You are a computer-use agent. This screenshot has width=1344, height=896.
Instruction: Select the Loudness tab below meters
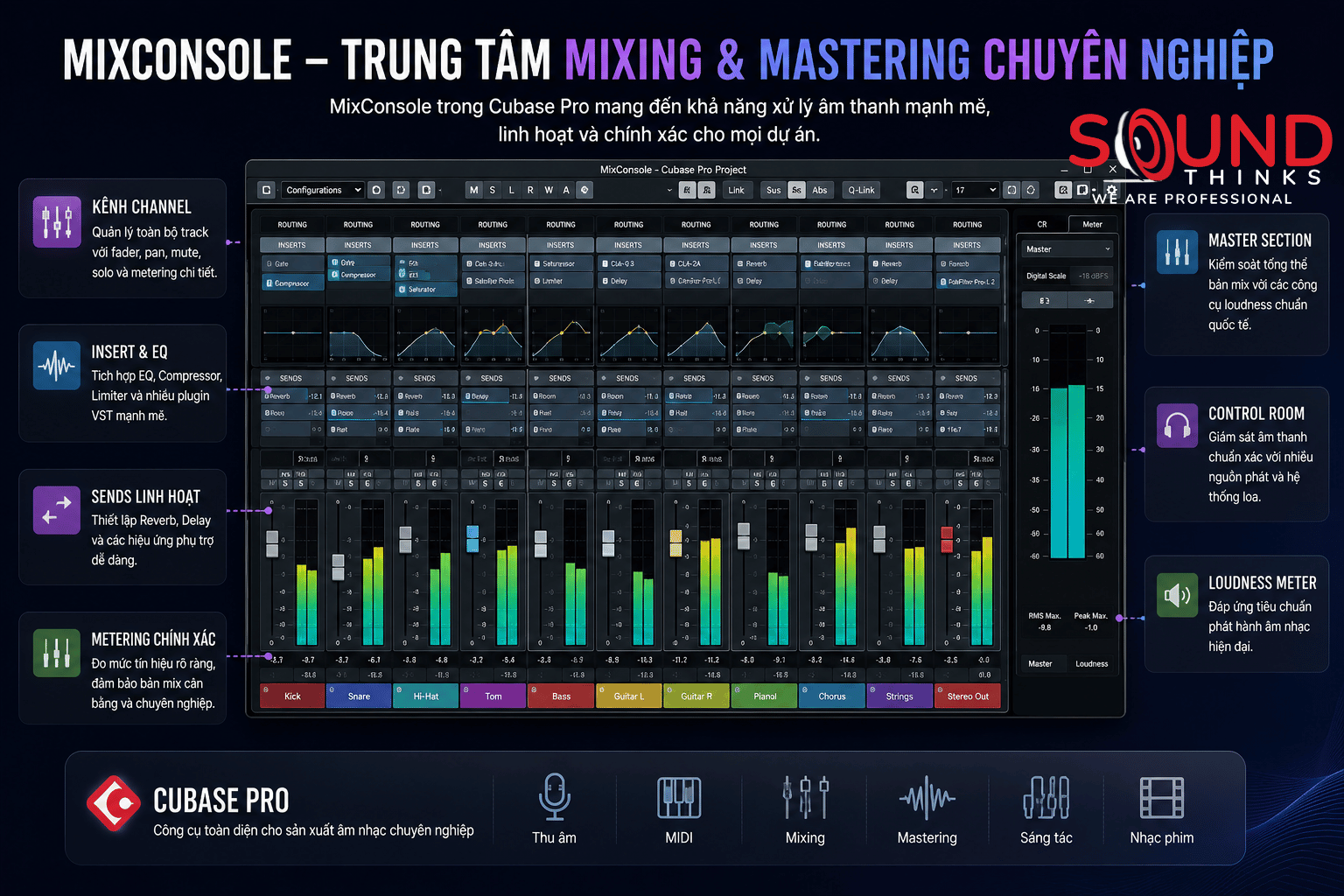point(1091,664)
